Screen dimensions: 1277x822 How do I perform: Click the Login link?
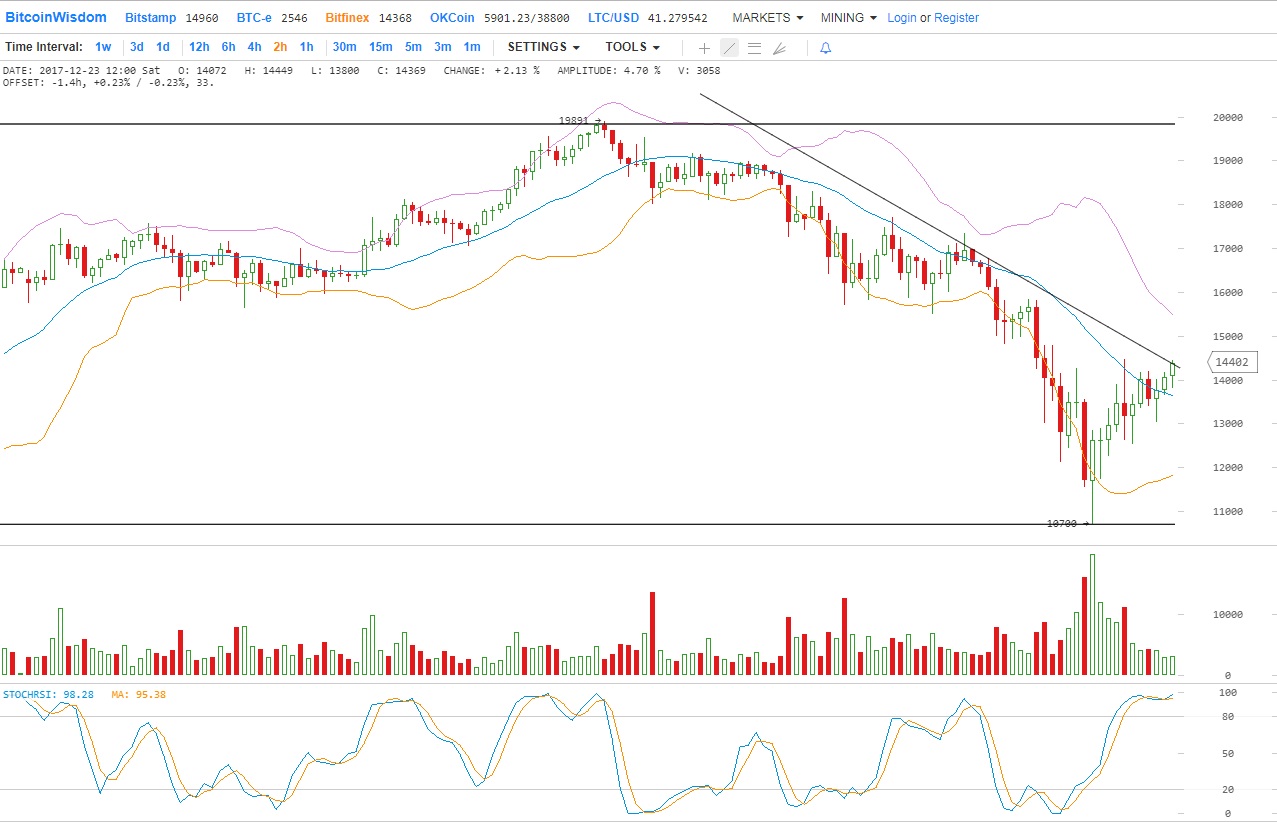tap(901, 18)
